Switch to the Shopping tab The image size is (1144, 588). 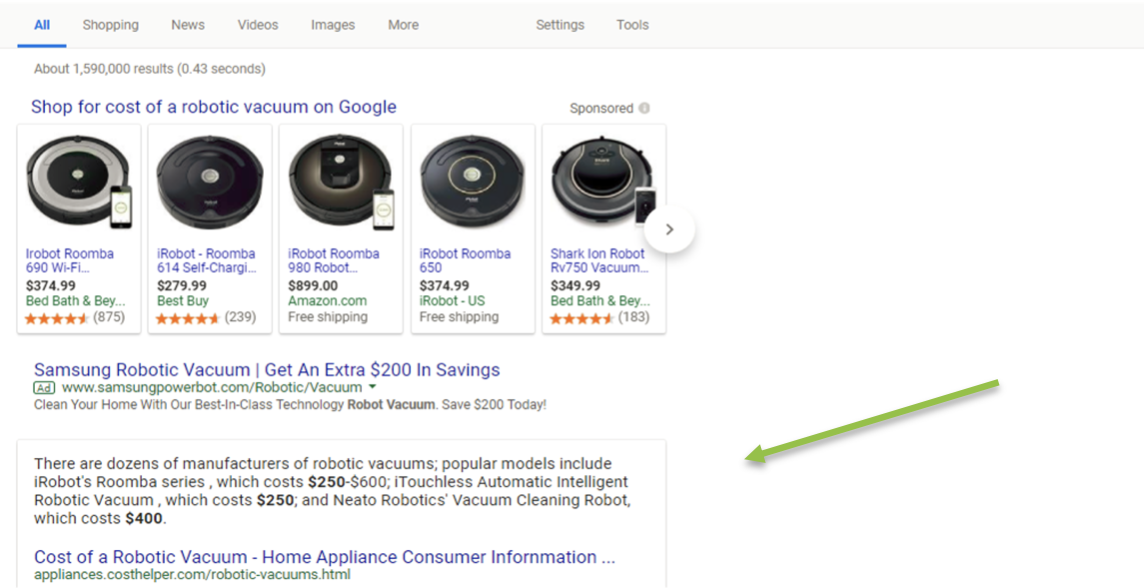(110, 25)
